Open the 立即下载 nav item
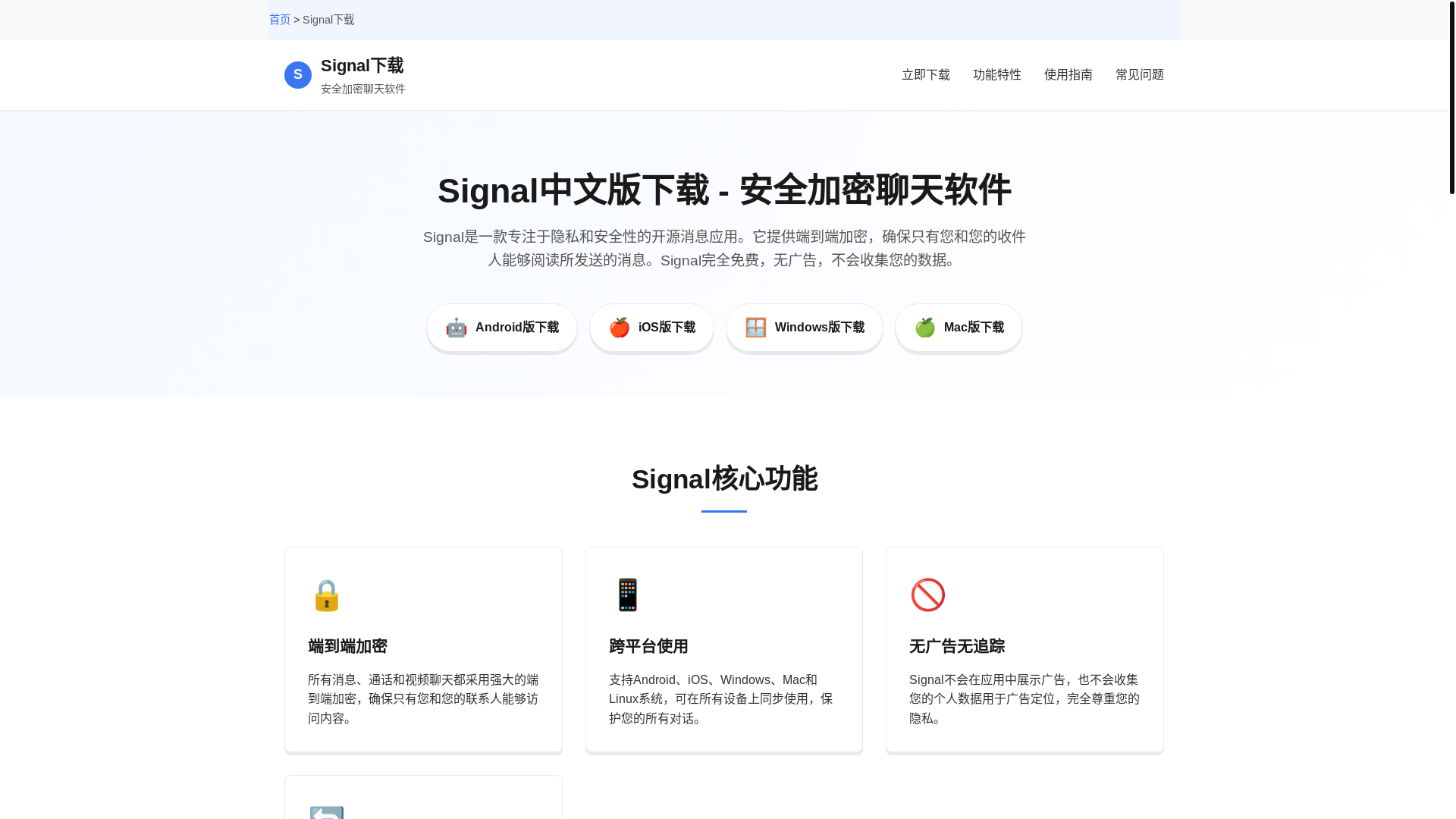1456x819 pixels. [x=926, y=75]
